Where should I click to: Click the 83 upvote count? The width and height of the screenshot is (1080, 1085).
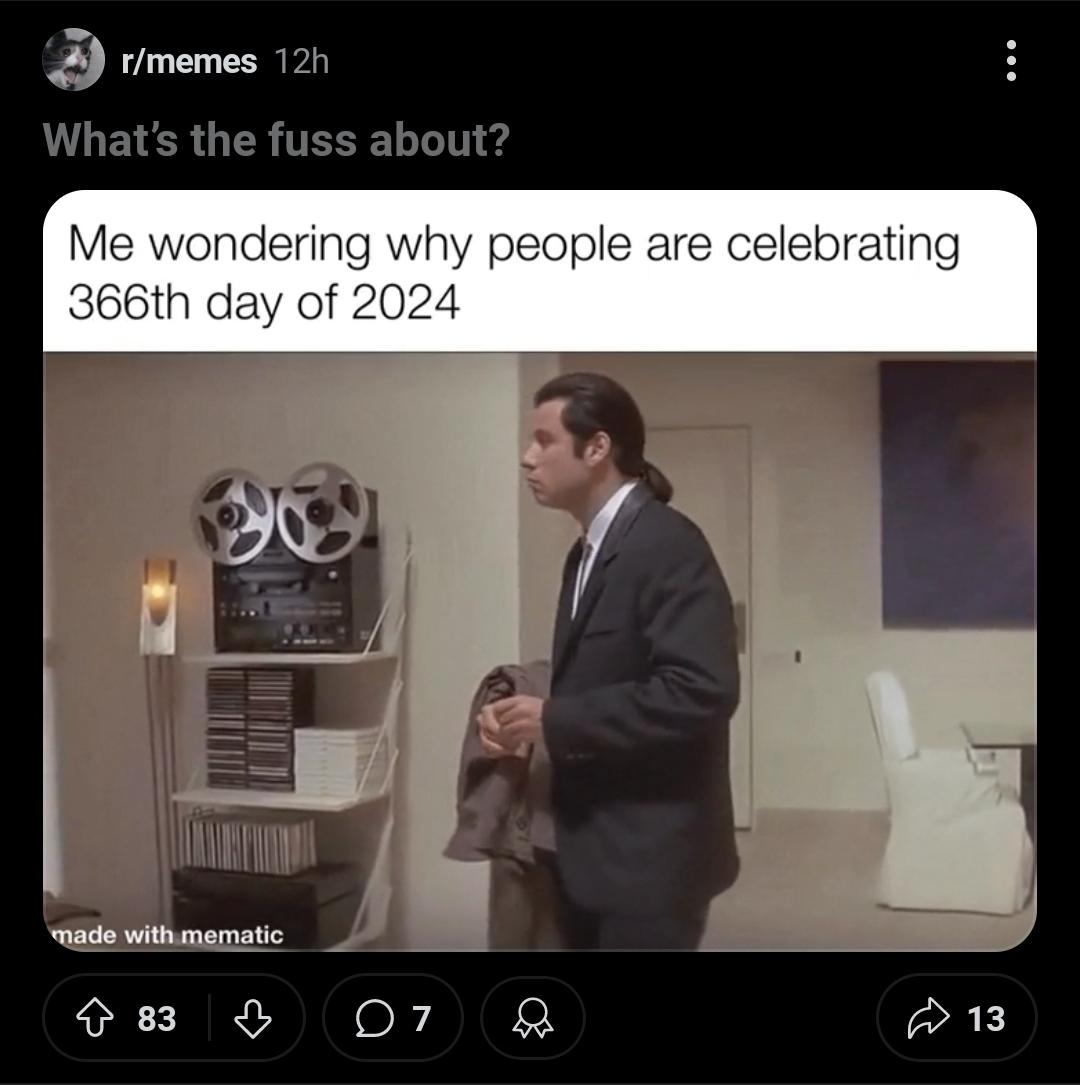(157, 1019)
